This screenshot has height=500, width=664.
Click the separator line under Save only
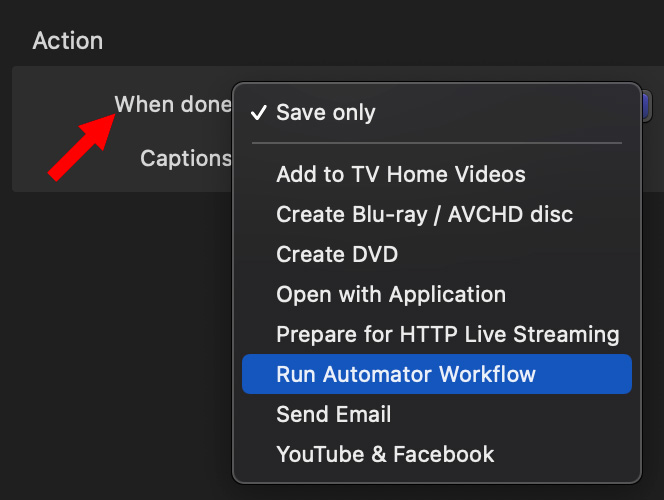coord(437,143)
